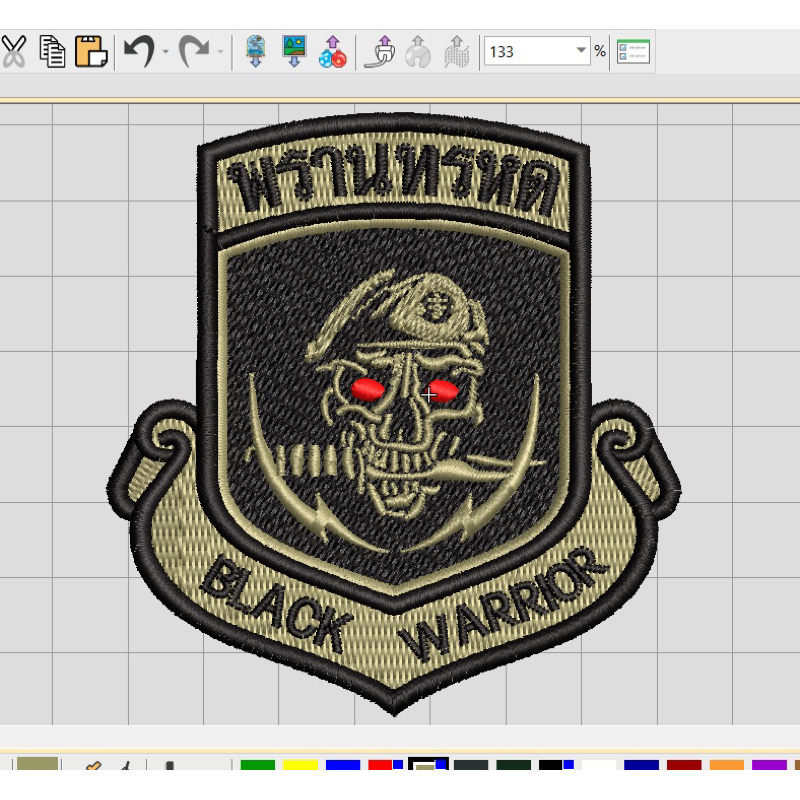Open the Undo history dropdown arrow
The image size is (800, 800).
click(165, 52)
